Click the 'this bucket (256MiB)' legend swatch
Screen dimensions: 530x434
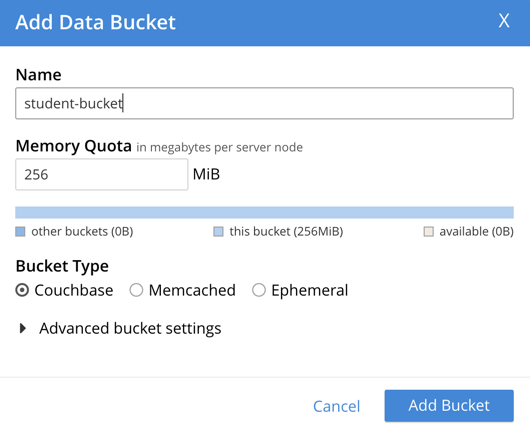pyautogui.click(x=218, y=232)
